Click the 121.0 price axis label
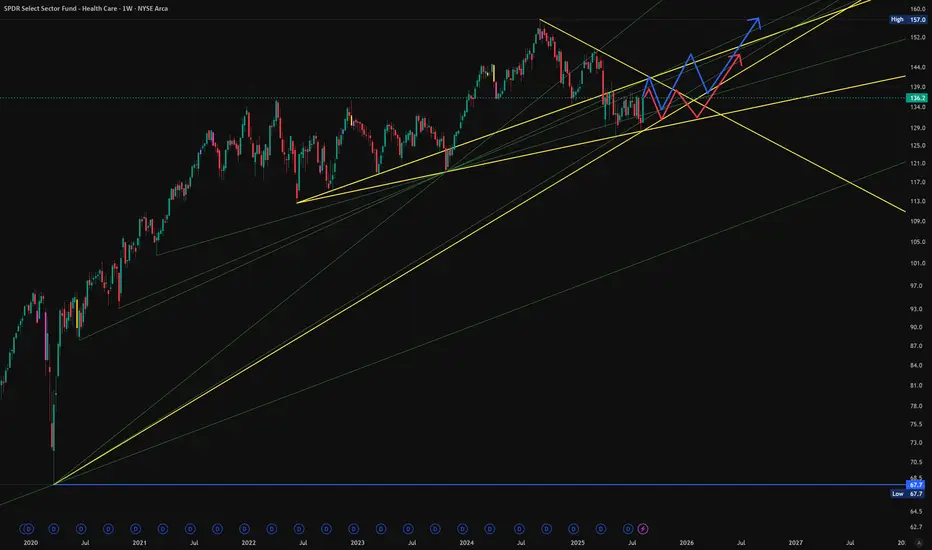The width and height of the screenshot is (932, 550). pos(917,163)
